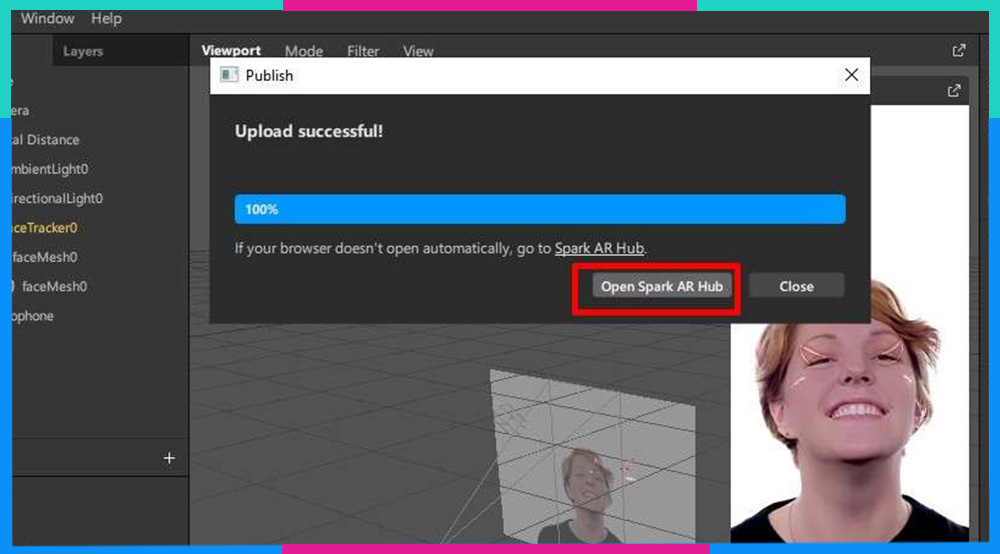Image resolution: width=1000 pixels, height=554 pixels.
Task: Select the Camera scene item
Action: [20, 110]
